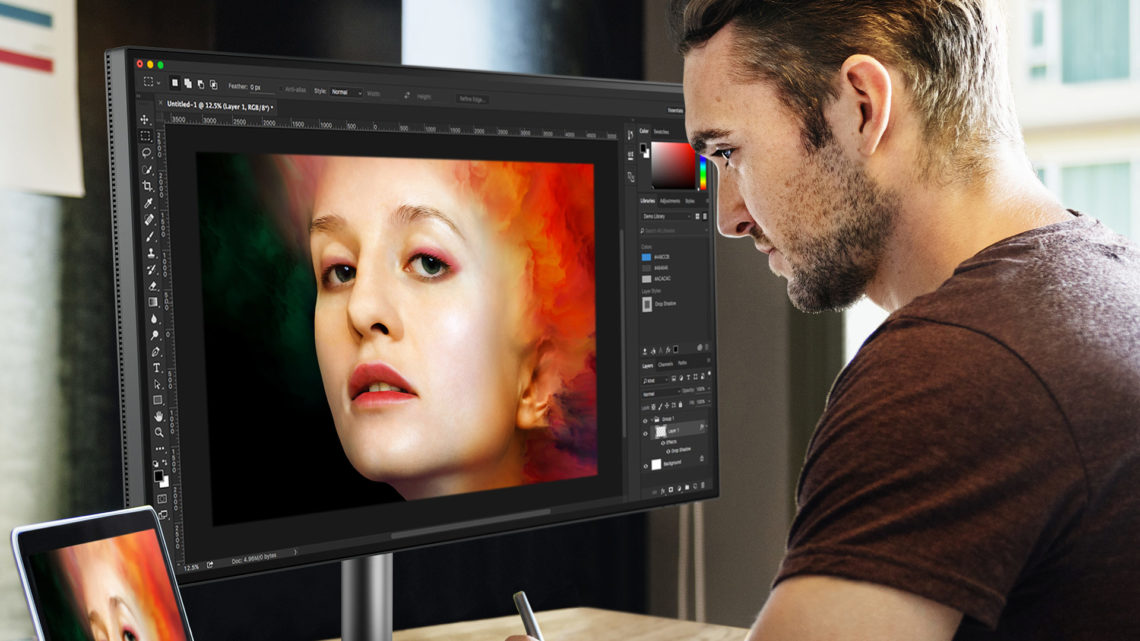The height and width of the screenshot is (641, 1140).
Task: Click the Zoom magnifier tool
Action: 159,432
